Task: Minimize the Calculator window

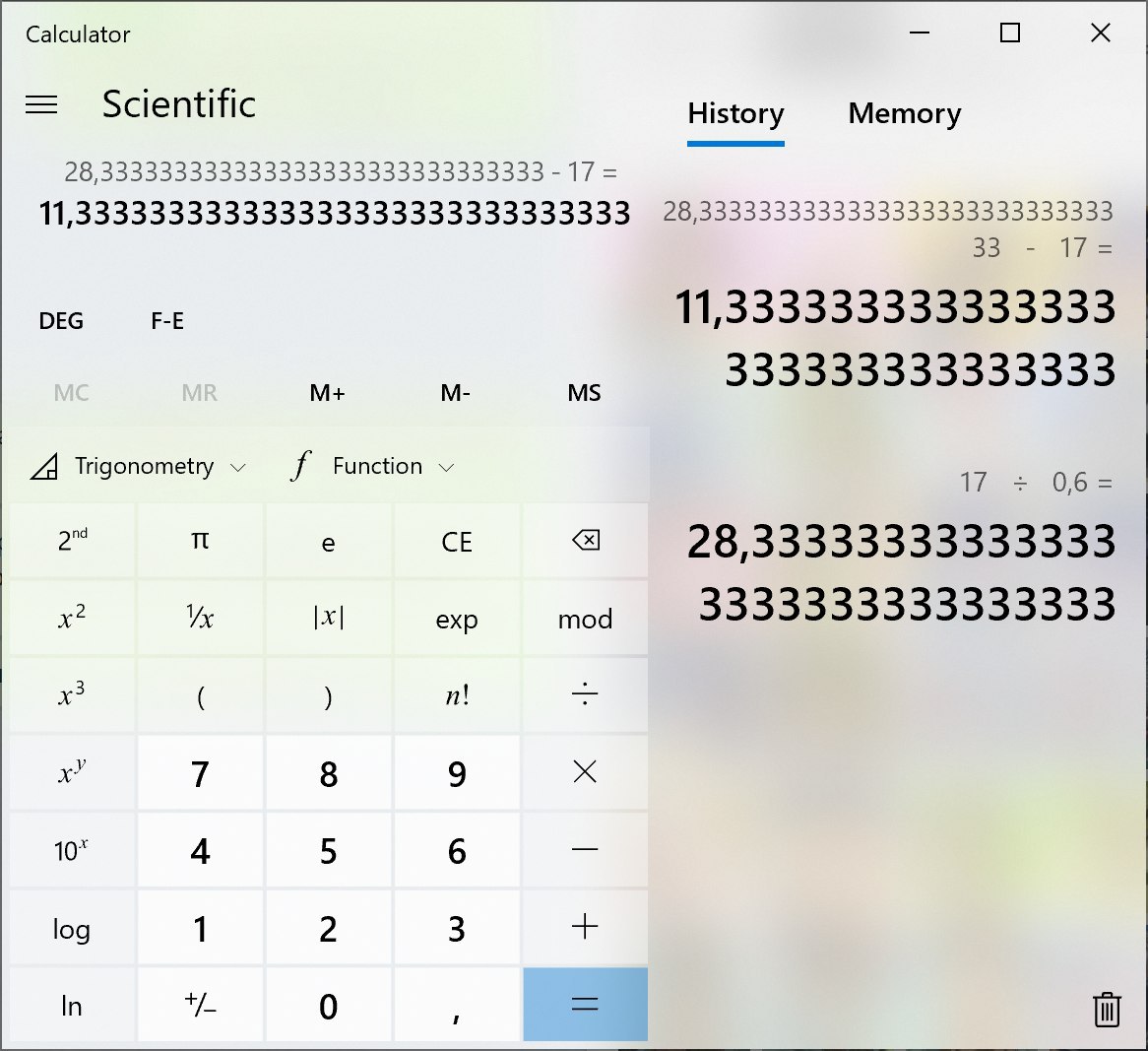Action: 919,33
